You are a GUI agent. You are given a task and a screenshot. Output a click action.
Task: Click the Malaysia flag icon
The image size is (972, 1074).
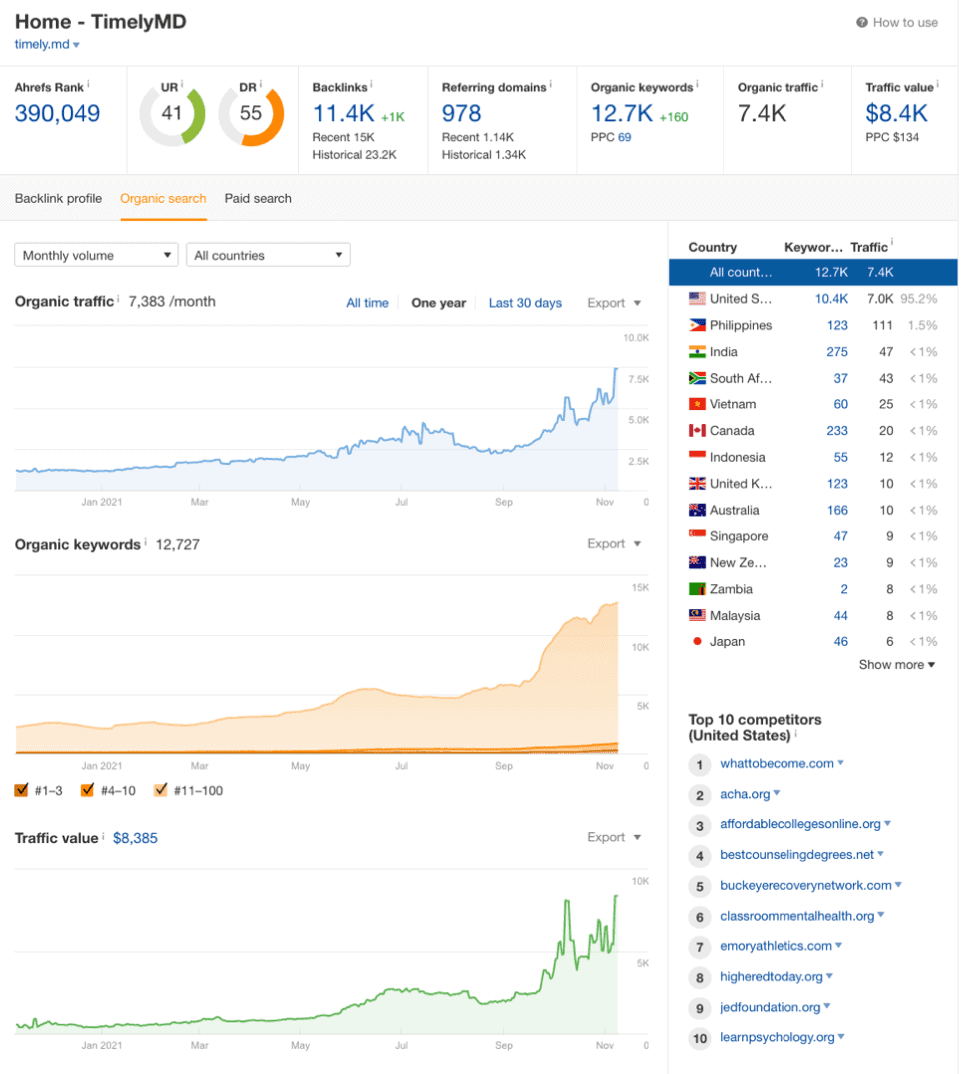click(x=697, y=615)
